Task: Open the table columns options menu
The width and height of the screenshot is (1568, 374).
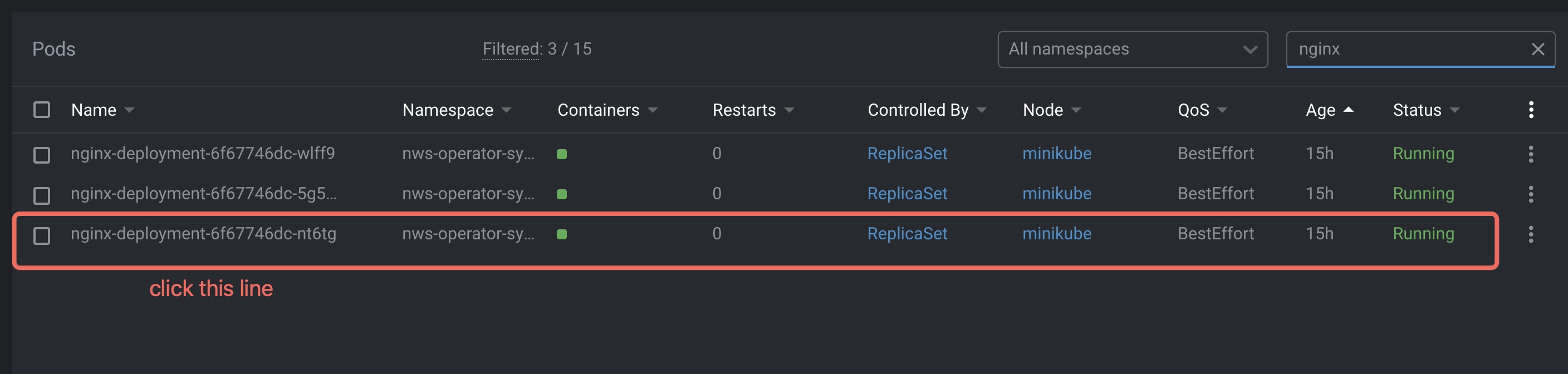Action: click(1531, 110)
